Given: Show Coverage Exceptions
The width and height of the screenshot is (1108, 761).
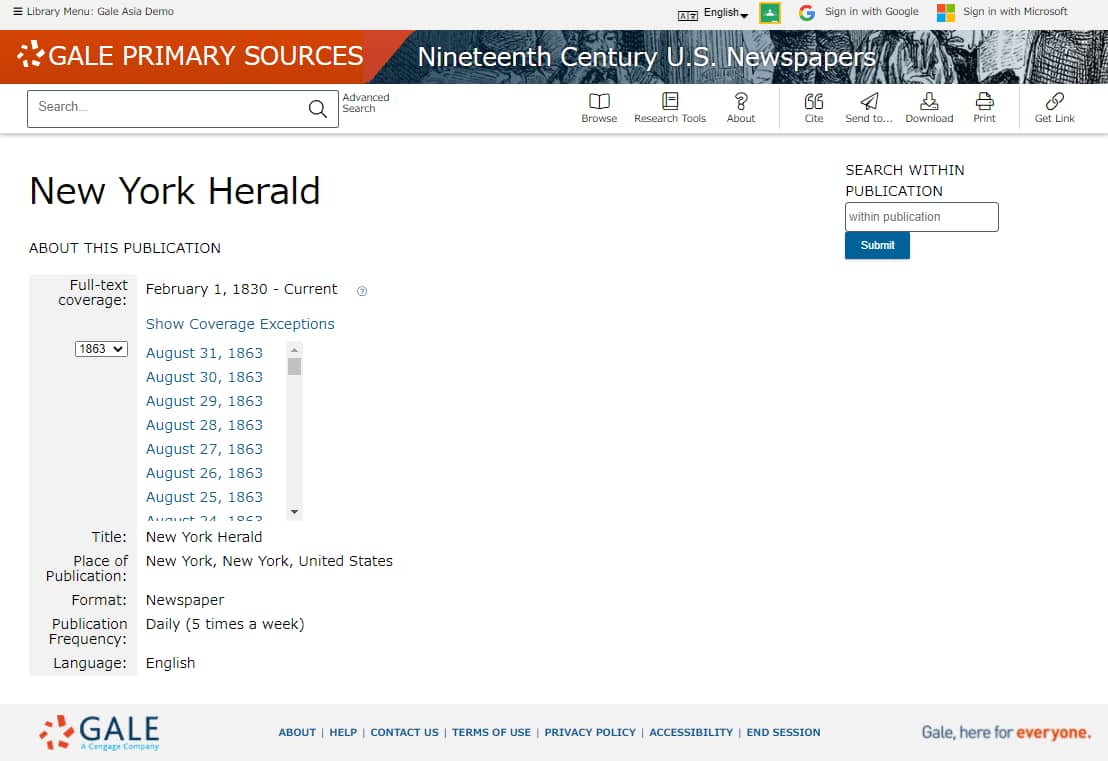Looking at the screenshot, I should pyautogui.click(x=240, y=324).
